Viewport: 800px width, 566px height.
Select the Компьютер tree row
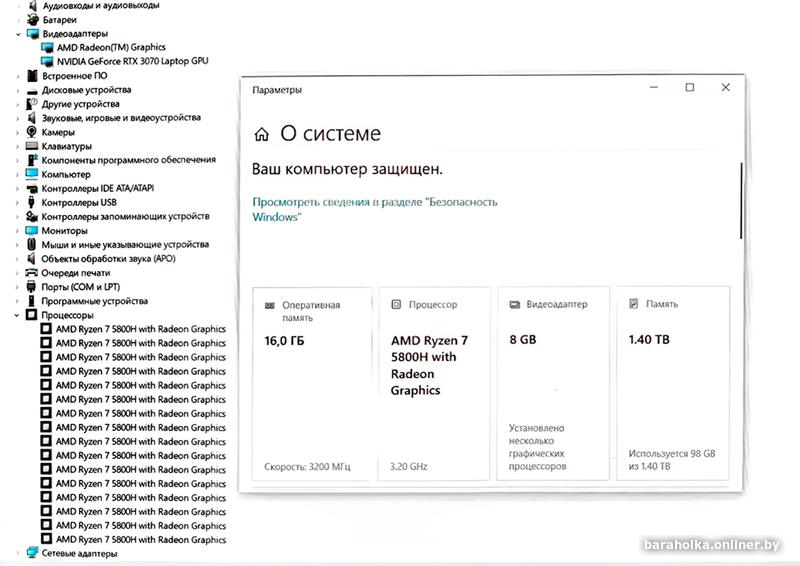coord(66,175)
